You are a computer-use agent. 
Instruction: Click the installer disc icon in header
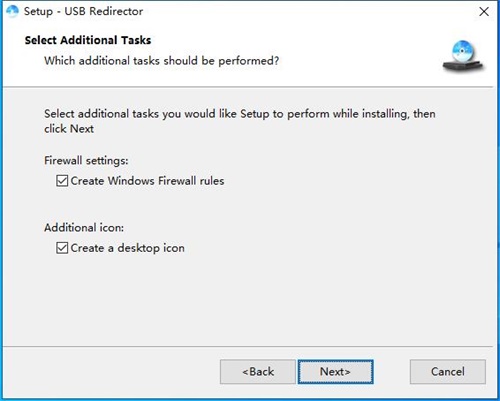click(x=463, y=56)
